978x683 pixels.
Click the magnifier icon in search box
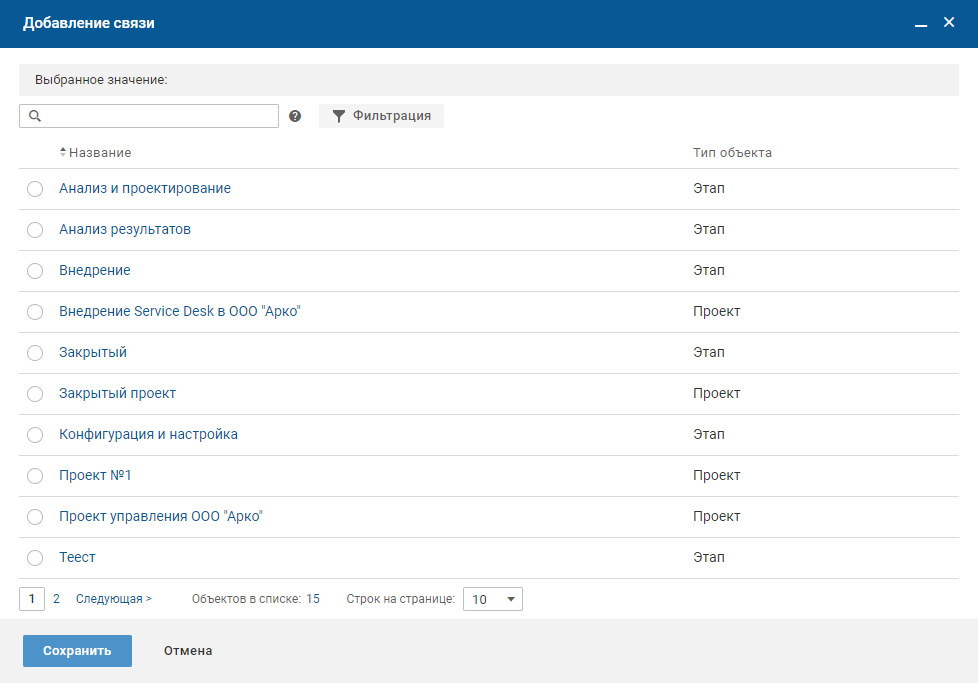(34, 116)
